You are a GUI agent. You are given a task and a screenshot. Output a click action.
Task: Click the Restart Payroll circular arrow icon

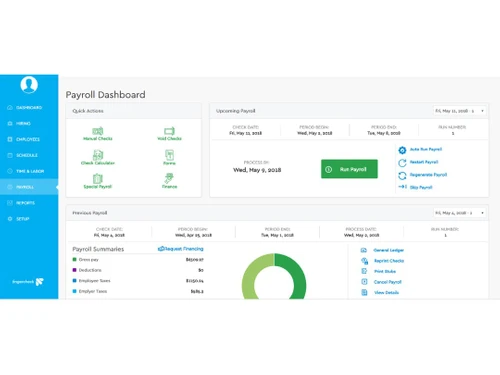pyautogui.click(x=402, y=163)
